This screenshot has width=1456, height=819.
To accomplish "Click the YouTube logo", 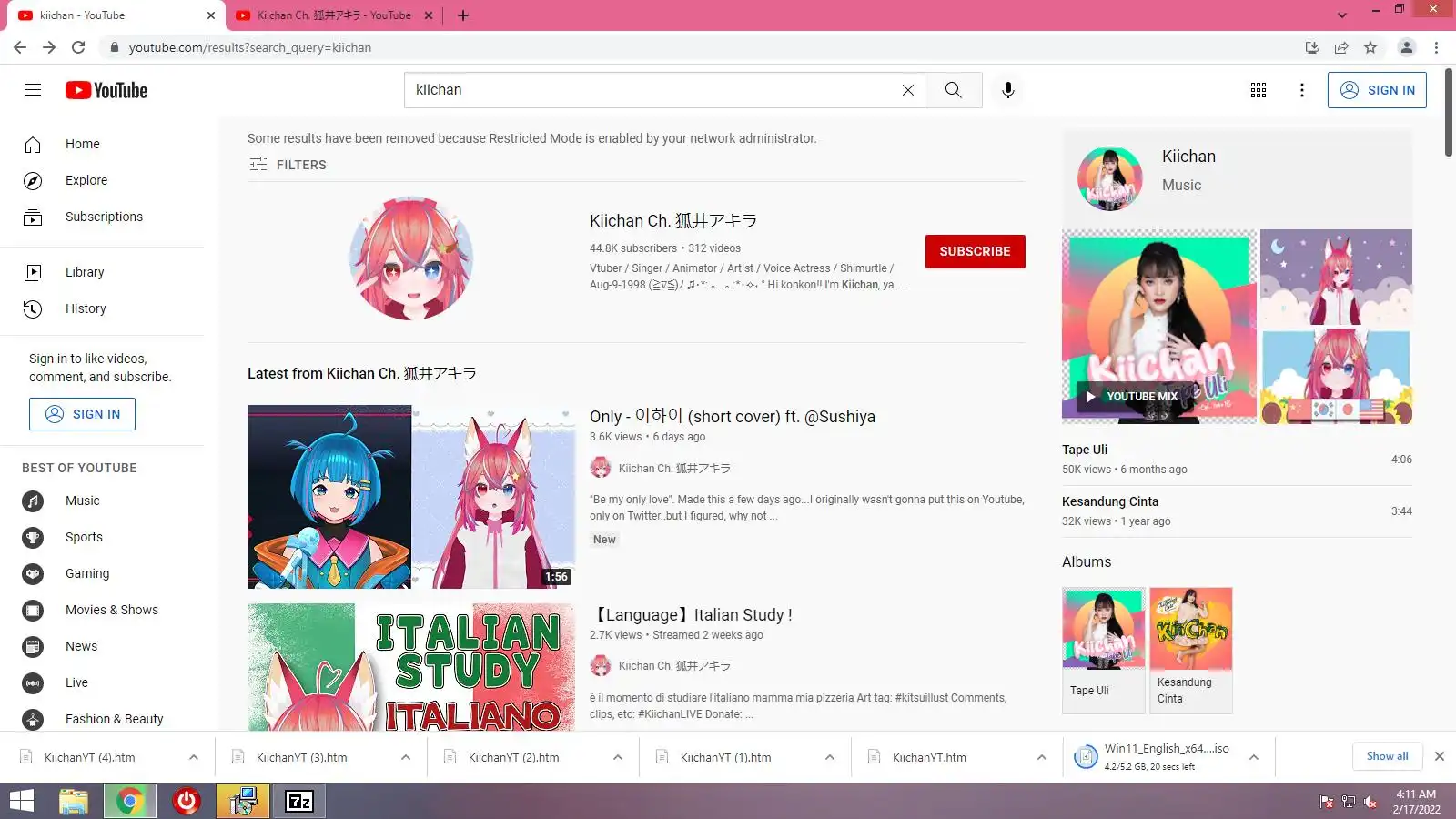I will point(106,90).
